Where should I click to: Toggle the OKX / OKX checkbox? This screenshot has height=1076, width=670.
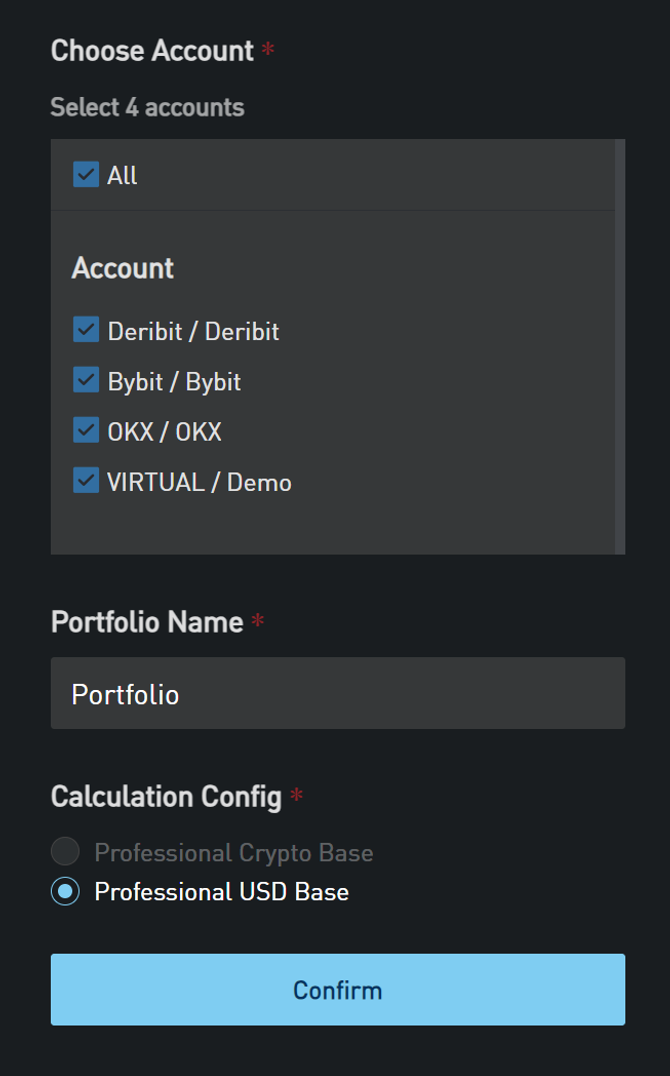86,431
